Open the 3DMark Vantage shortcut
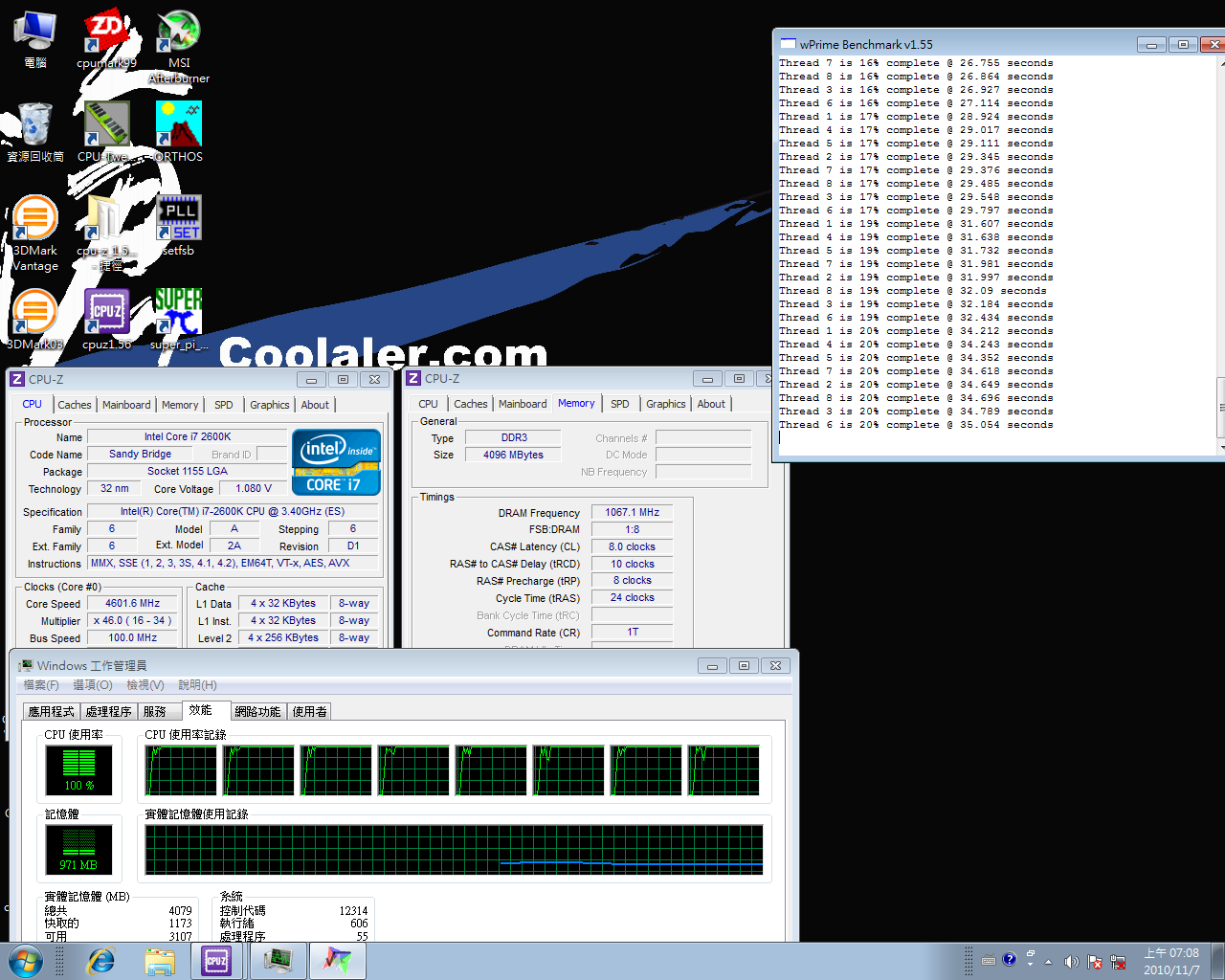The image size is (1225, 980). [x=35, y=234]
